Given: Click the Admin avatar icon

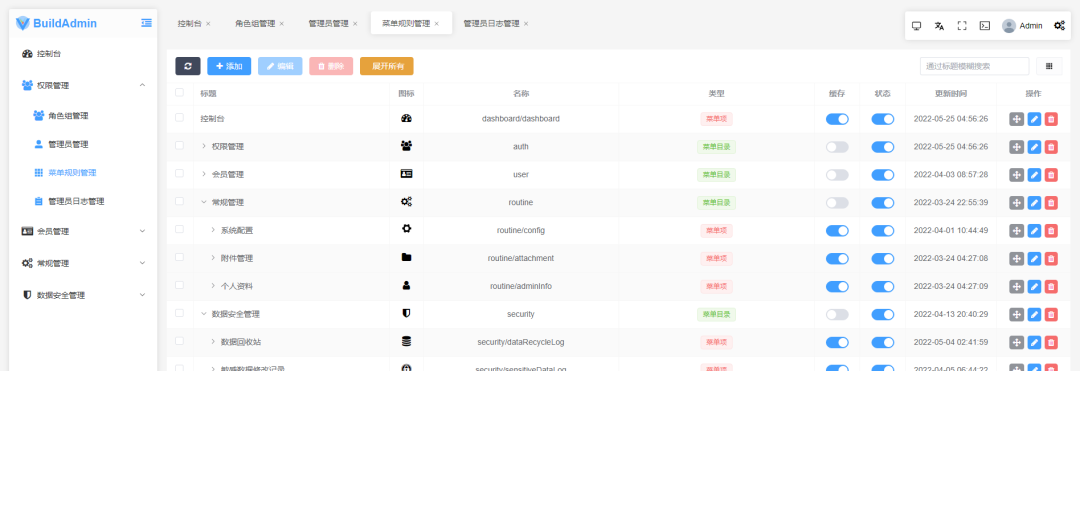Looking at the screenshot, I should 1008,26.
